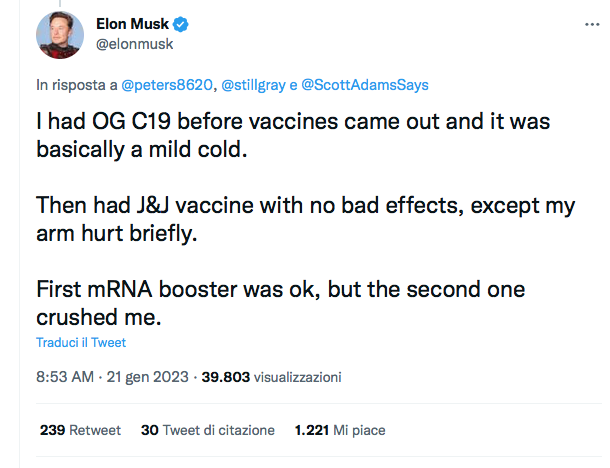The width and height of the screenshot is (610, 468).
Task: Open the 30 Tweet di citazione list
Action: click(207, 430)
